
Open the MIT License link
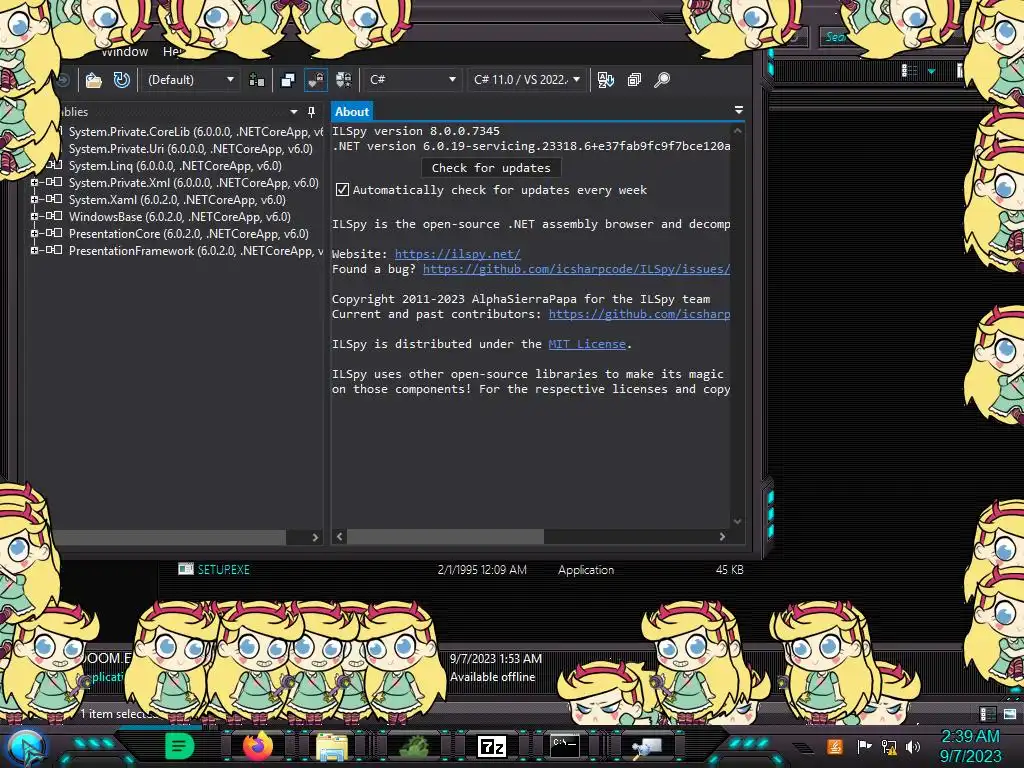(587, 344)
